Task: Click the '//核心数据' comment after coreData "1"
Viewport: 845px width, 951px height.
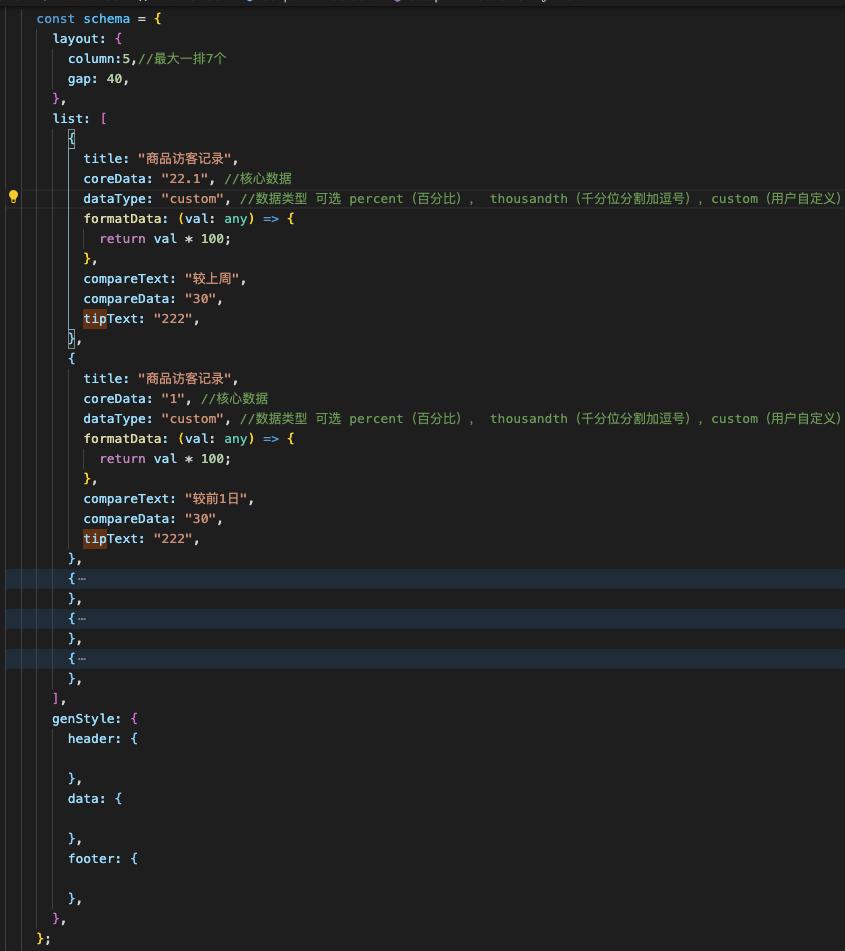Action: click(234, 399)
